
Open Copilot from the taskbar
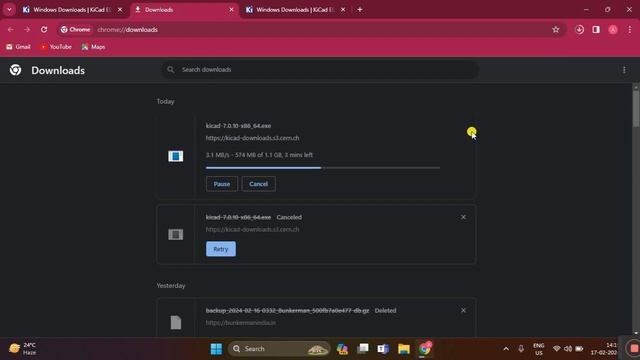[x=342, y=349]
